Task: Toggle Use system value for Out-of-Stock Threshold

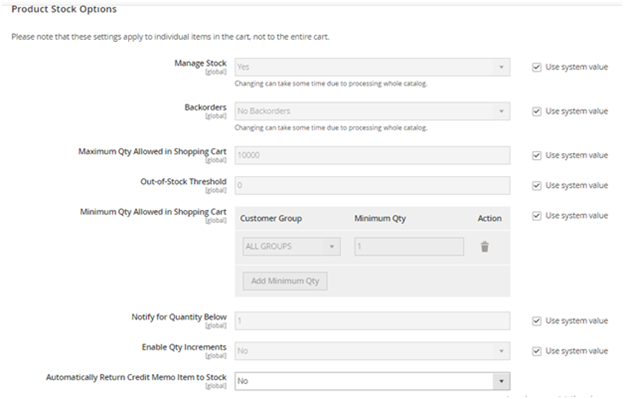Action: coord(536,186)
